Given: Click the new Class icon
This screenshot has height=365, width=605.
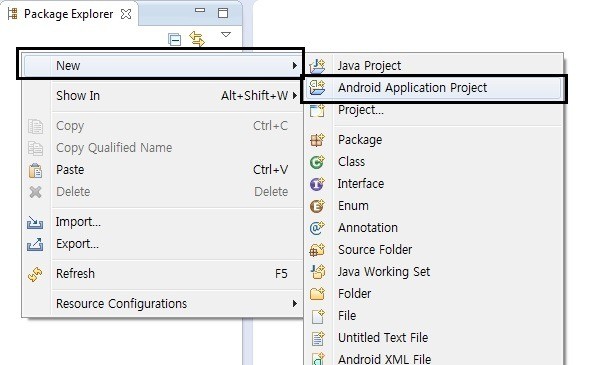Looking at the screenshot, I should (317, 162).
